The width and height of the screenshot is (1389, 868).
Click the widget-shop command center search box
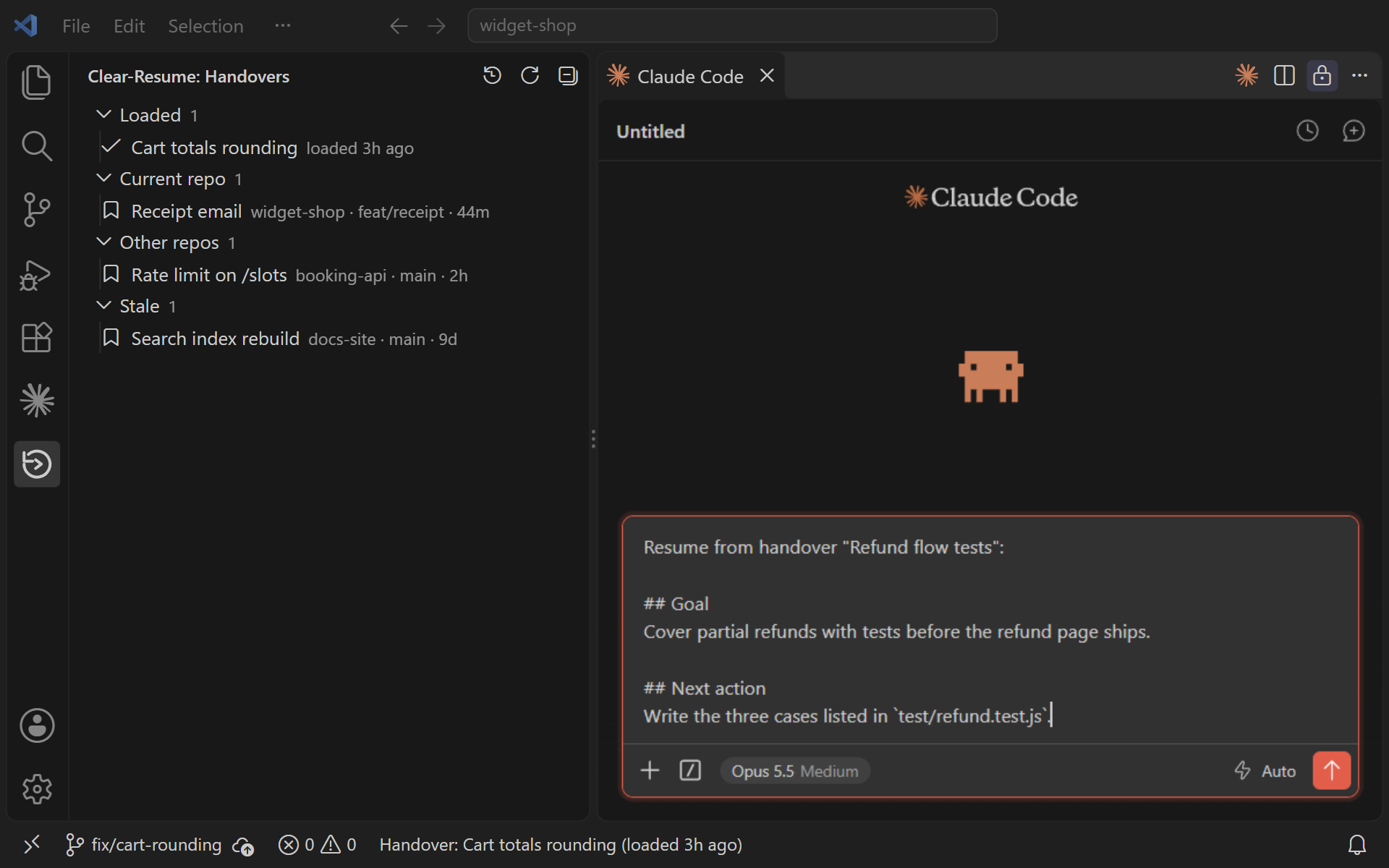click(x=732, y=26)
